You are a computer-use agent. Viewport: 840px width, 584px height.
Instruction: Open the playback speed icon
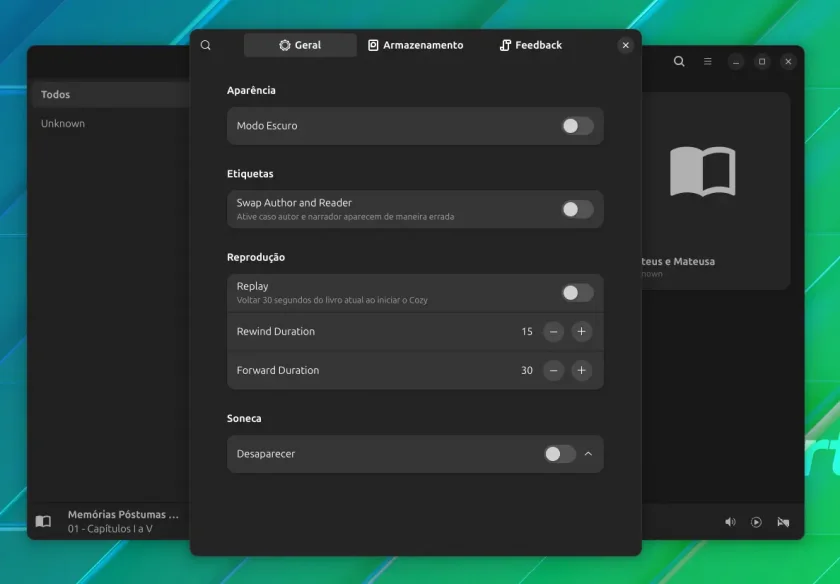(756, 522)
